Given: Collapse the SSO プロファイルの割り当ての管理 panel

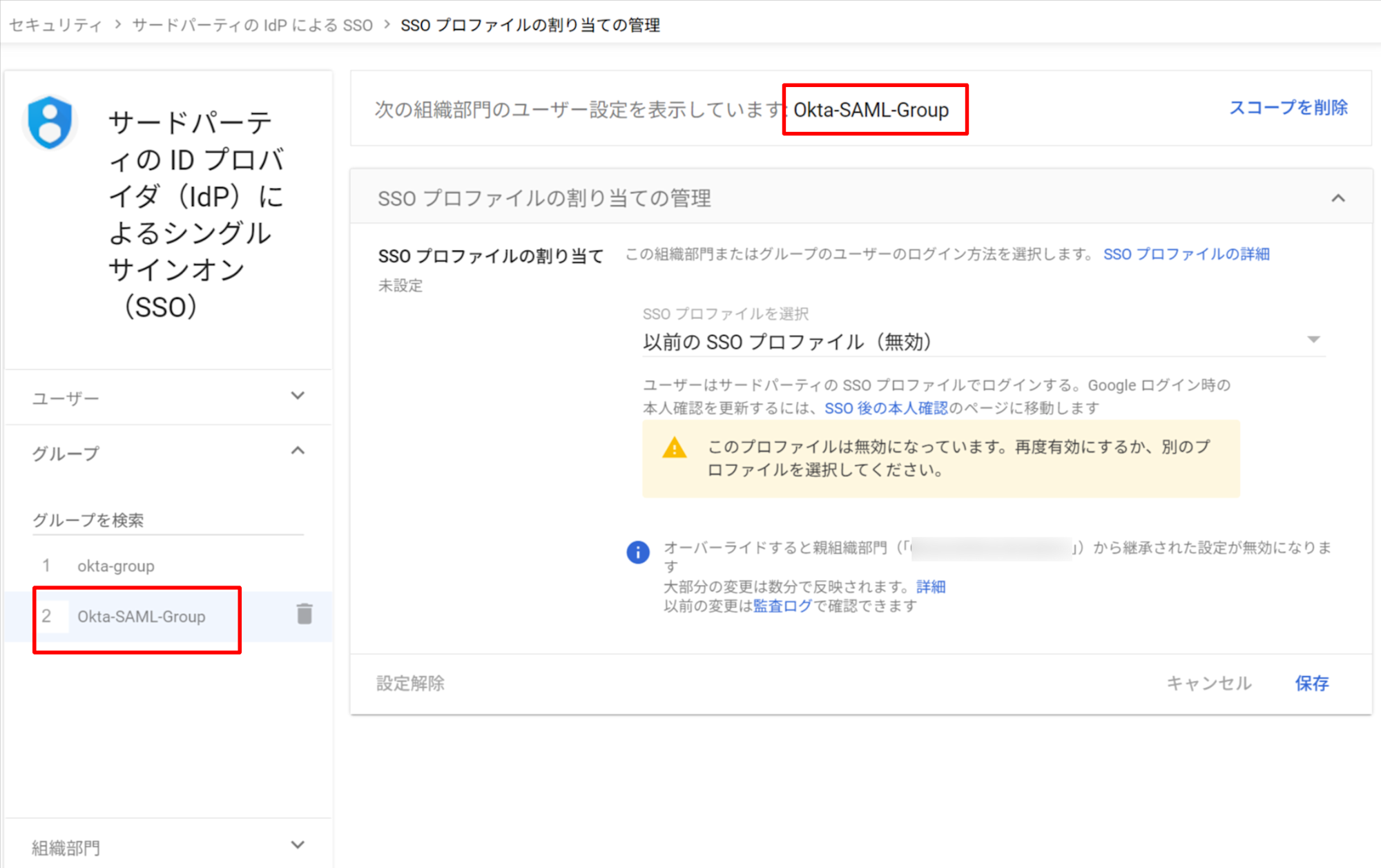Looking at the screenshot, I should click(x=1337, y=199).
